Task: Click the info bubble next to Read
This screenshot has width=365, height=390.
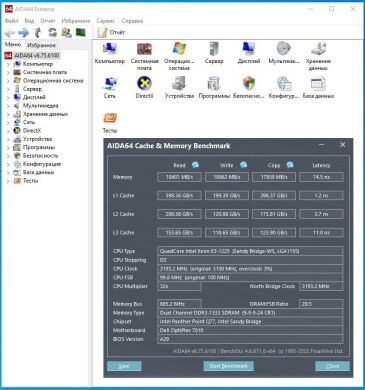Action: click(195, 165)
